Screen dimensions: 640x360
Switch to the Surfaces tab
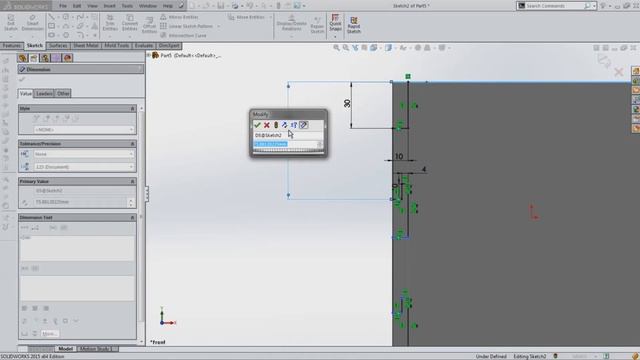coord(58,46)
